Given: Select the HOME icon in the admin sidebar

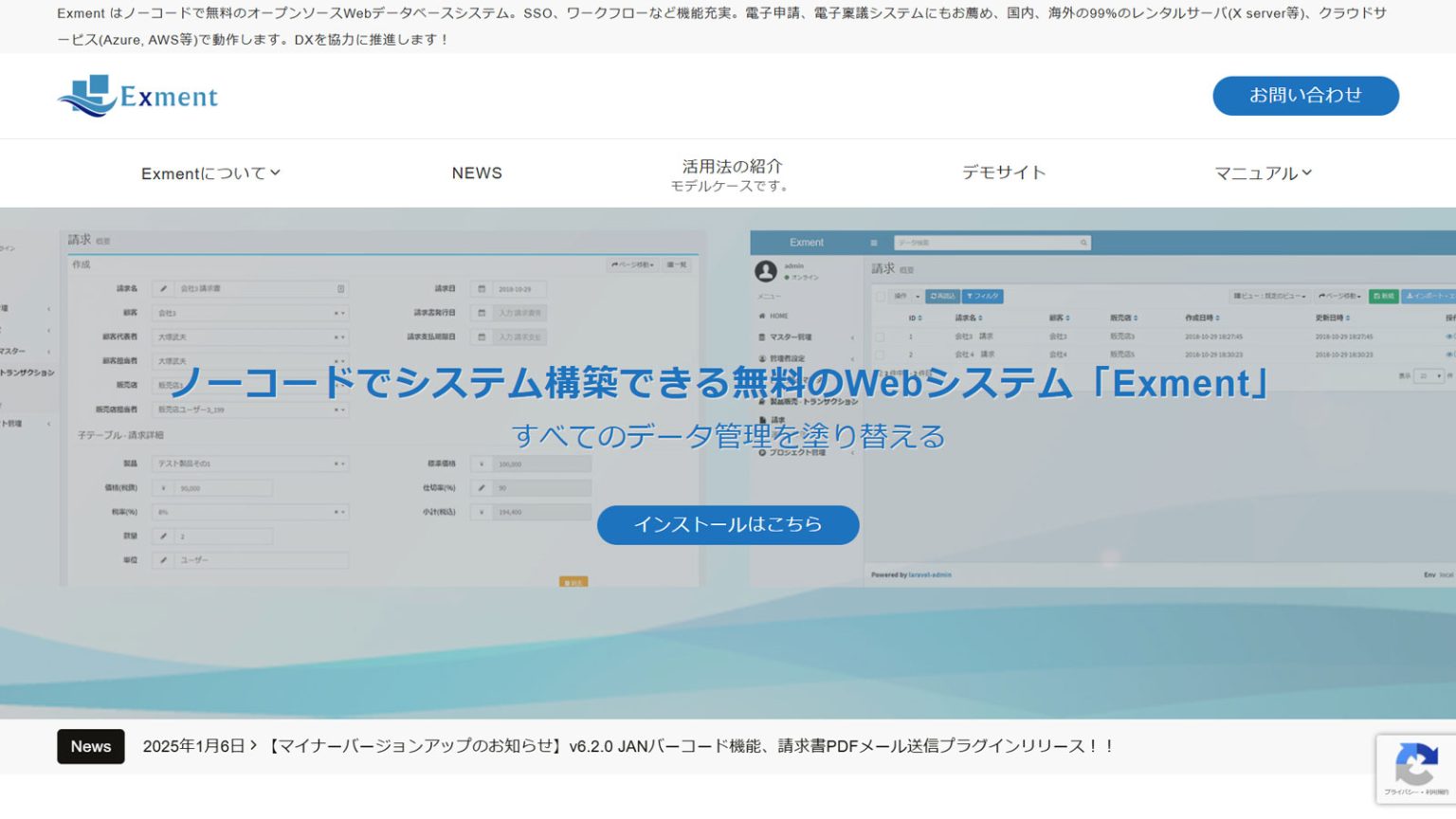Looking at the screenshot, I should pyautogui.click(x=762, y=316).
